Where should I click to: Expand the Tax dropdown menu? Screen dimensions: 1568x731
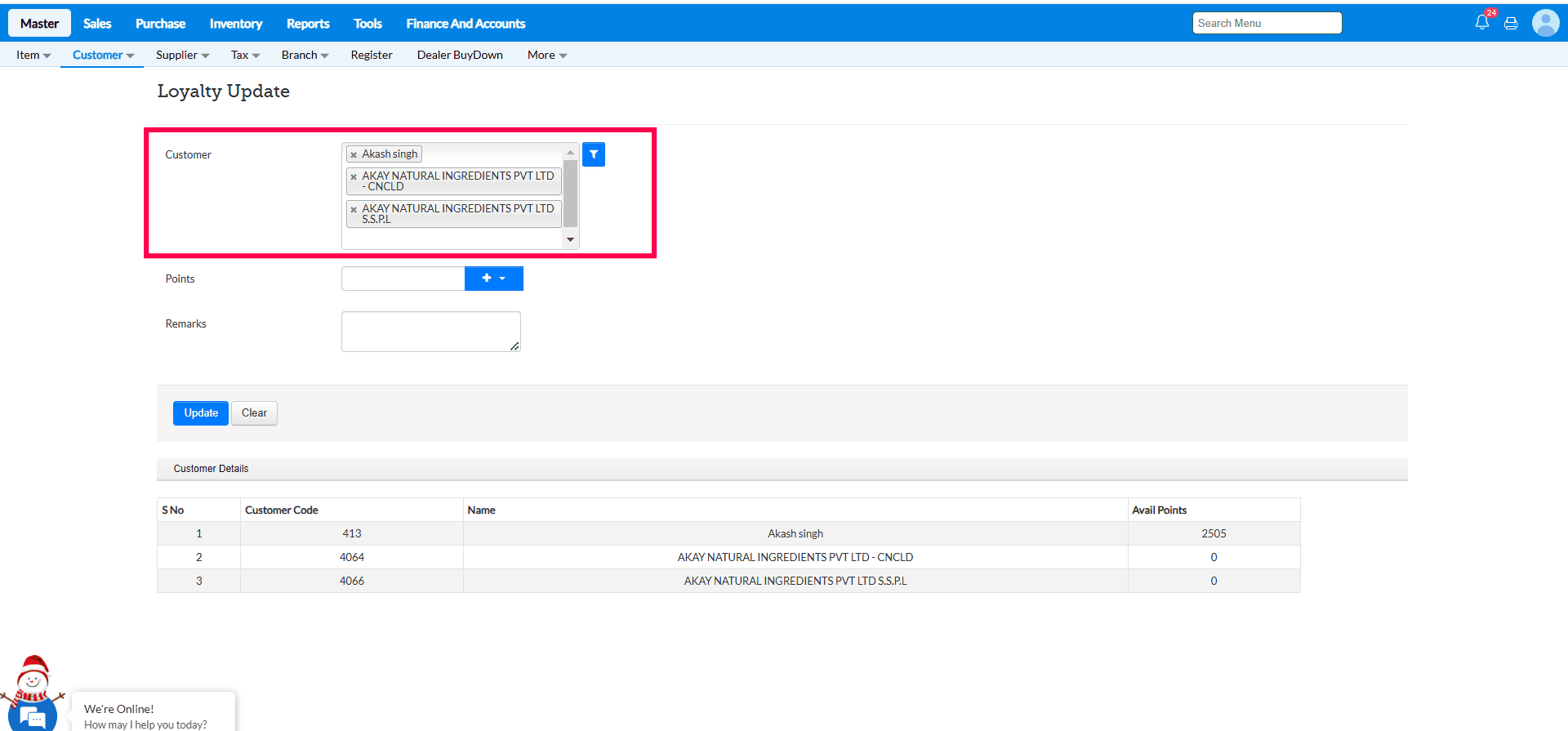coord(245,55)
